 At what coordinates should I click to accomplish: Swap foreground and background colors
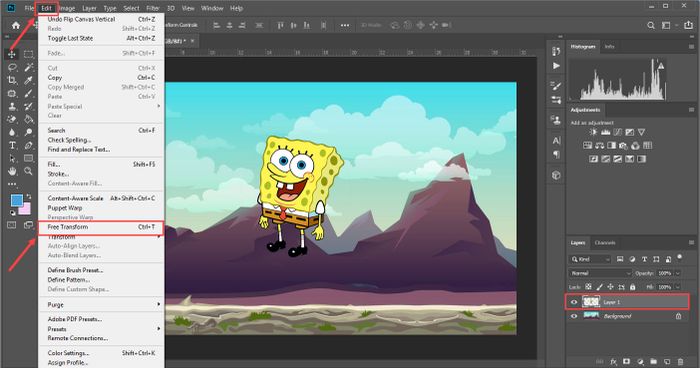(x=29, y=196)
